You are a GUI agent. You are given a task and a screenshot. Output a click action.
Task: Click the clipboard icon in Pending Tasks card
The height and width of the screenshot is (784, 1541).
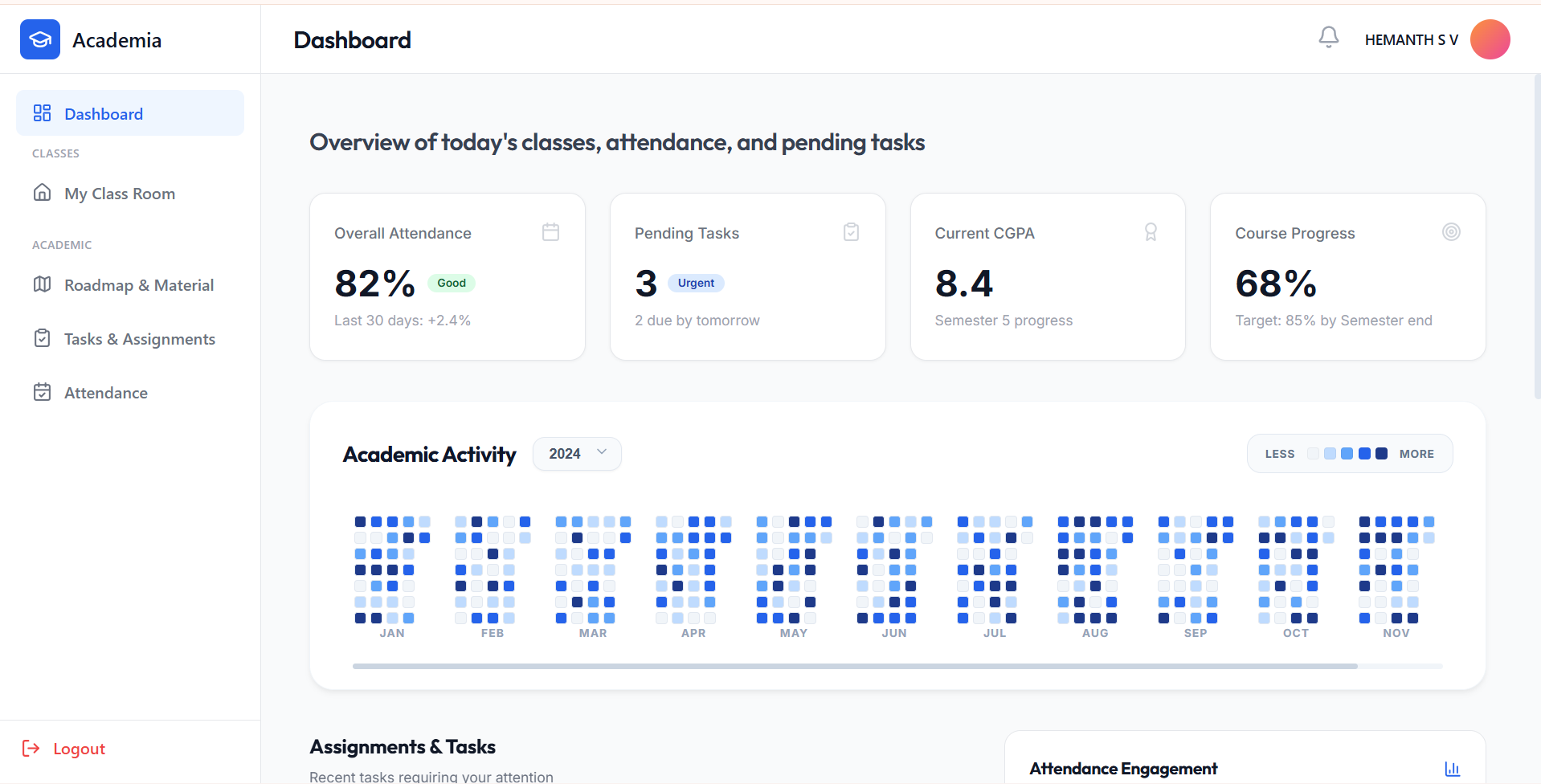[851, 232]
